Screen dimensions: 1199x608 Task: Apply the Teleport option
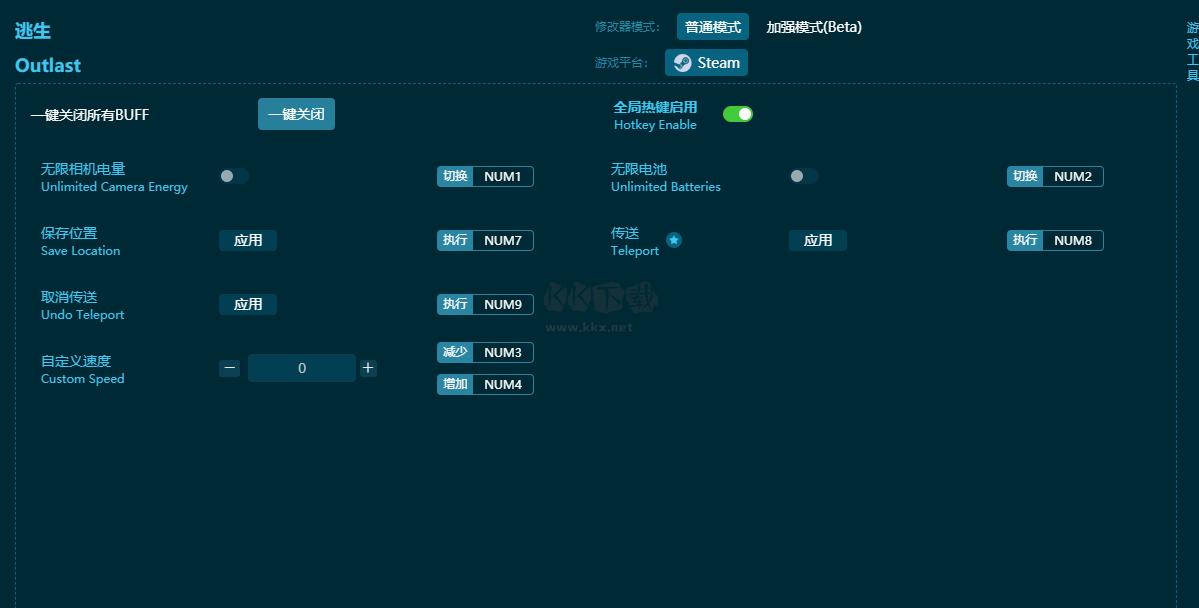coord(817,240)
